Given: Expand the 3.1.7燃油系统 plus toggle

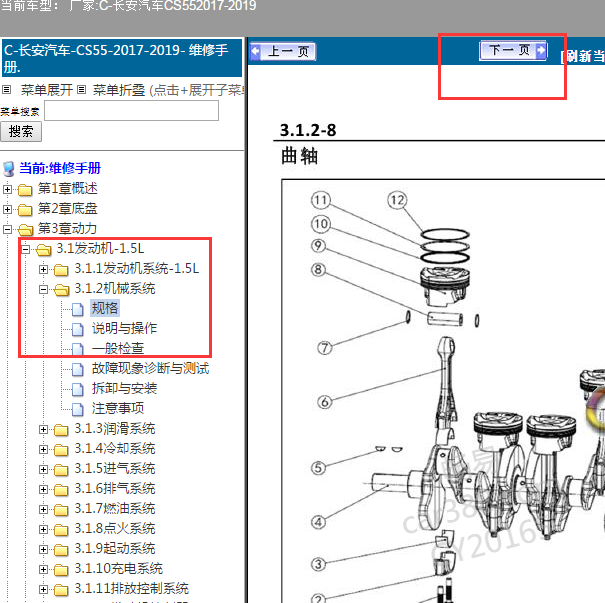Looking at the screenshot, I should pos(44,510).
